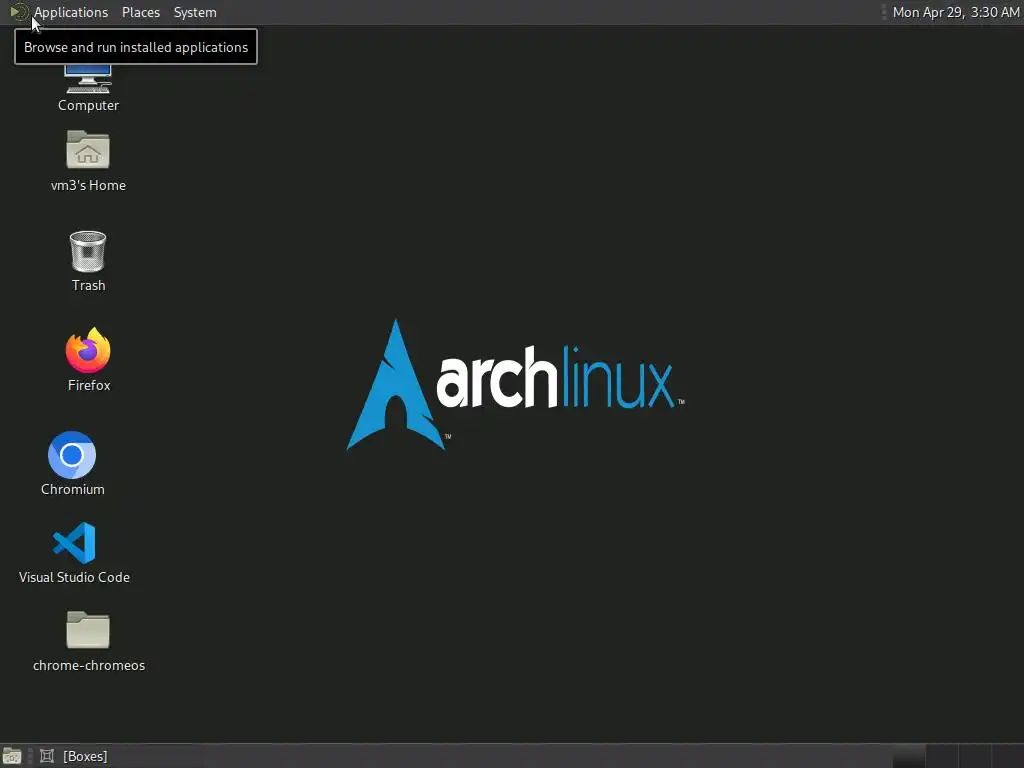Click the "Visual Studio Code" label text
This screenshot has height=768, width=1024.
pyautogui.click(x=74, y=577)
